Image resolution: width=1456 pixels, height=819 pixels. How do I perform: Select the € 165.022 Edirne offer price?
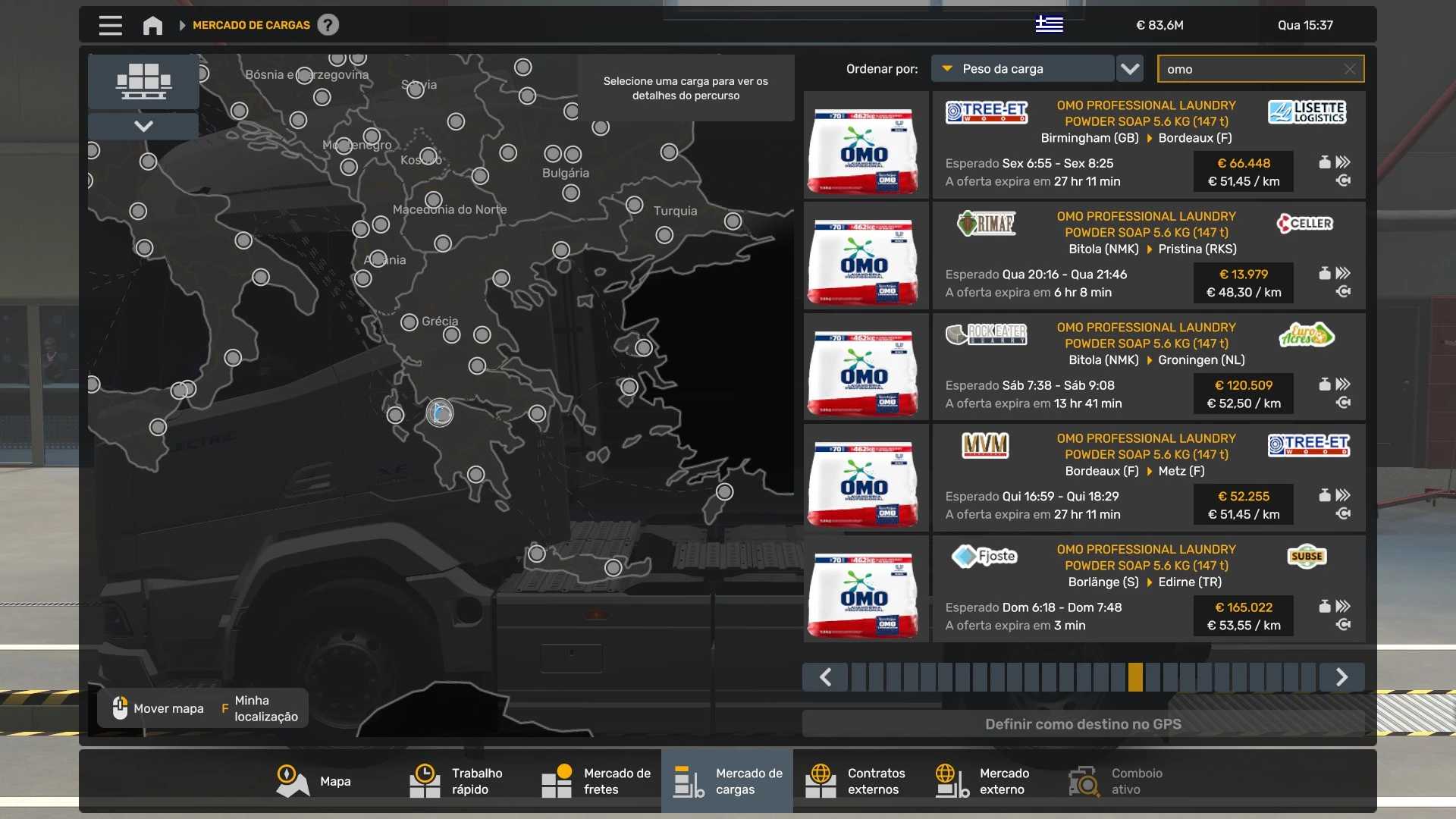(1244, 607)
